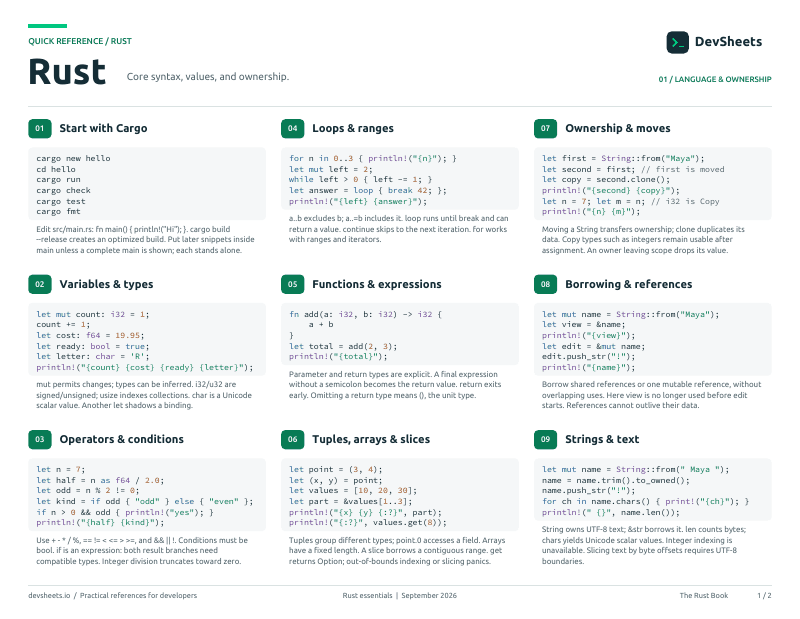Screen dimensions: 800x619
Task: Click the 04 section number badge
Action: 292,129
